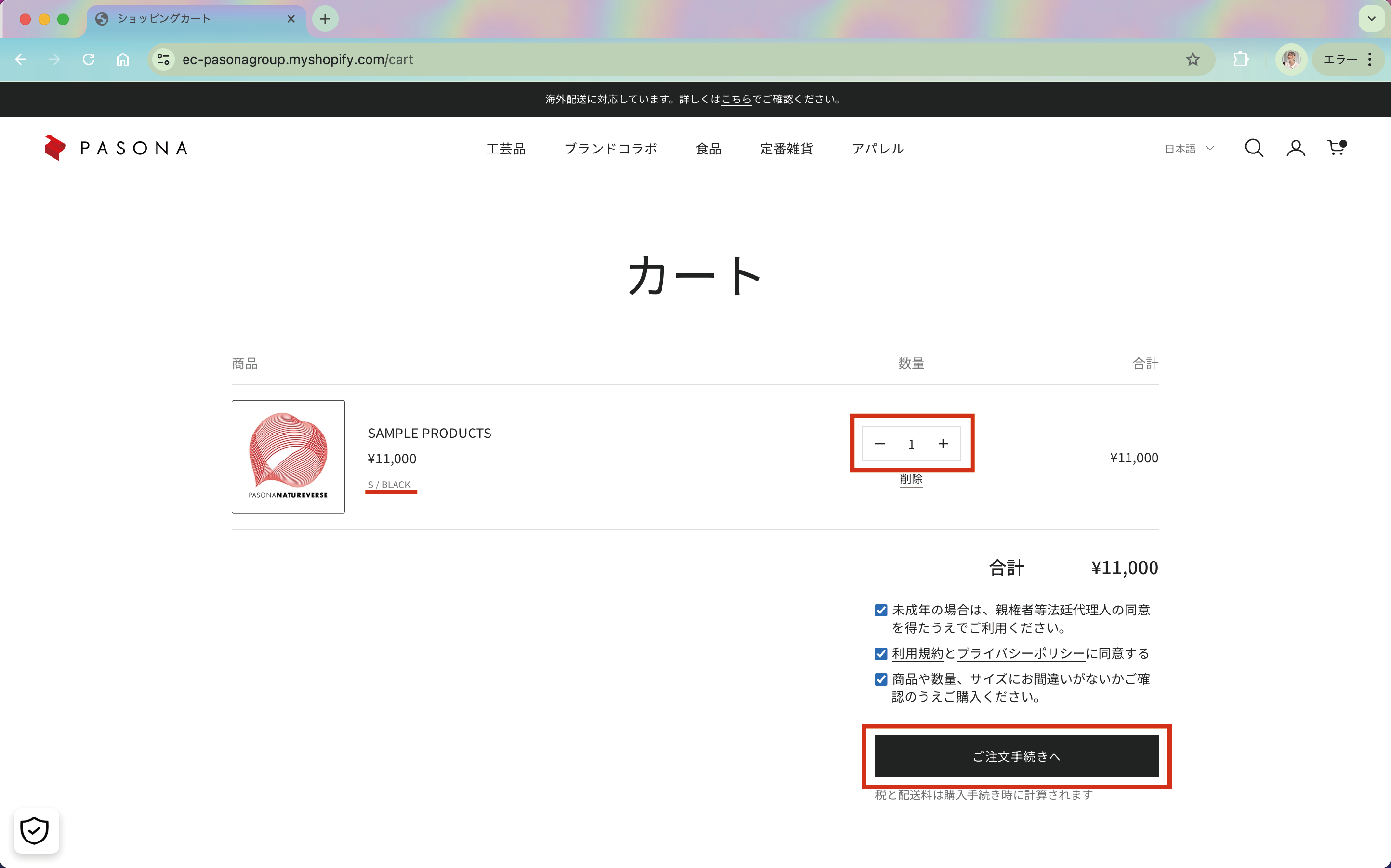Uncheck the minor guardian consent checkbox
The image size is (1391, 868).
click(x=880, y=610)
